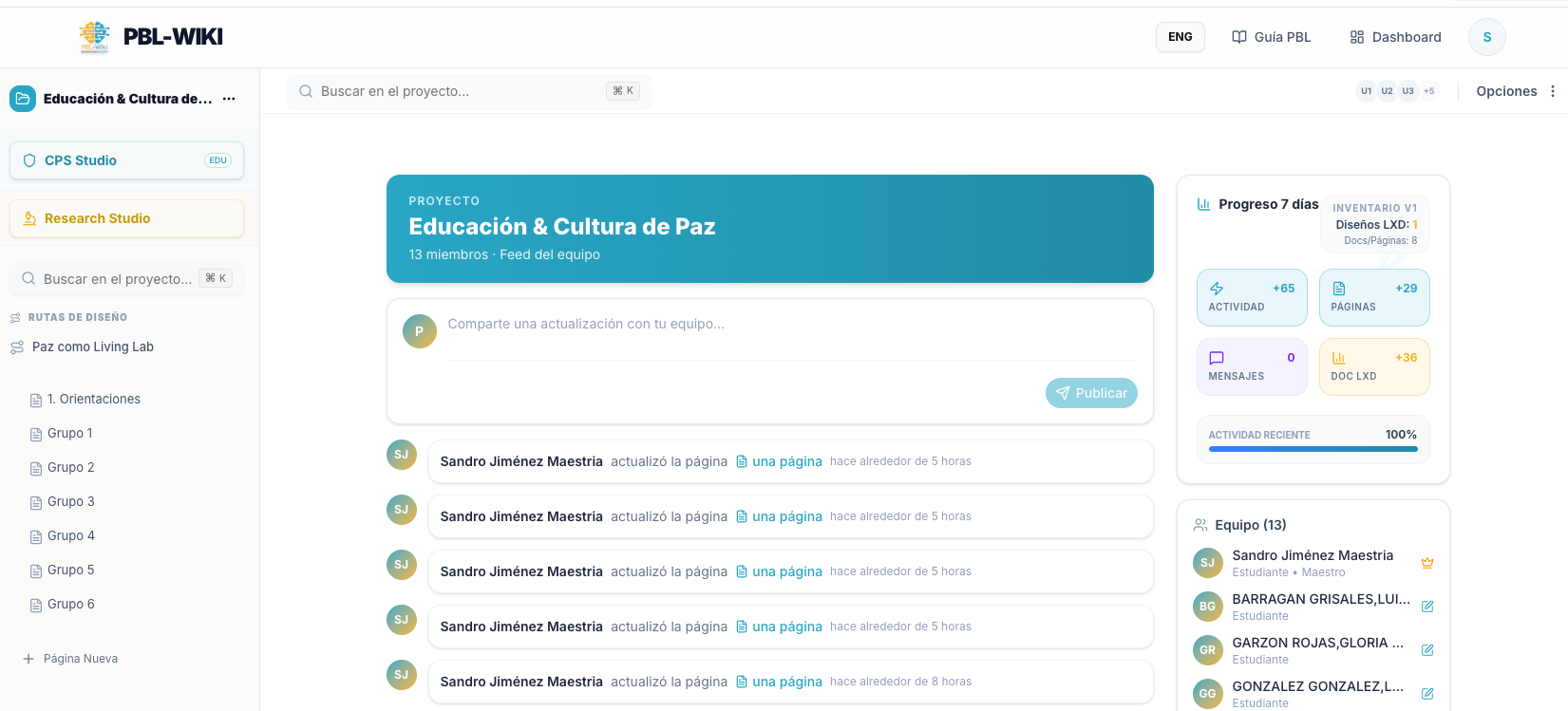Expand the Paz como Living Lab route

click(92, 346)
